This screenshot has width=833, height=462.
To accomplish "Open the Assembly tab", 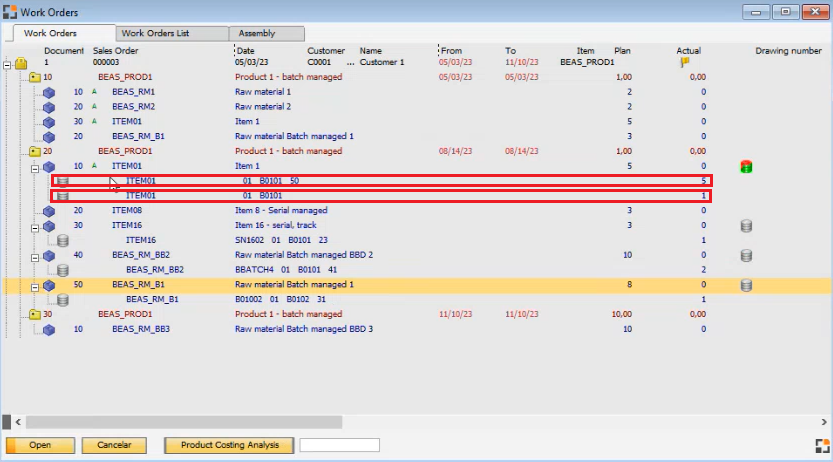I will pyautogui.click(x=257, y=33).
